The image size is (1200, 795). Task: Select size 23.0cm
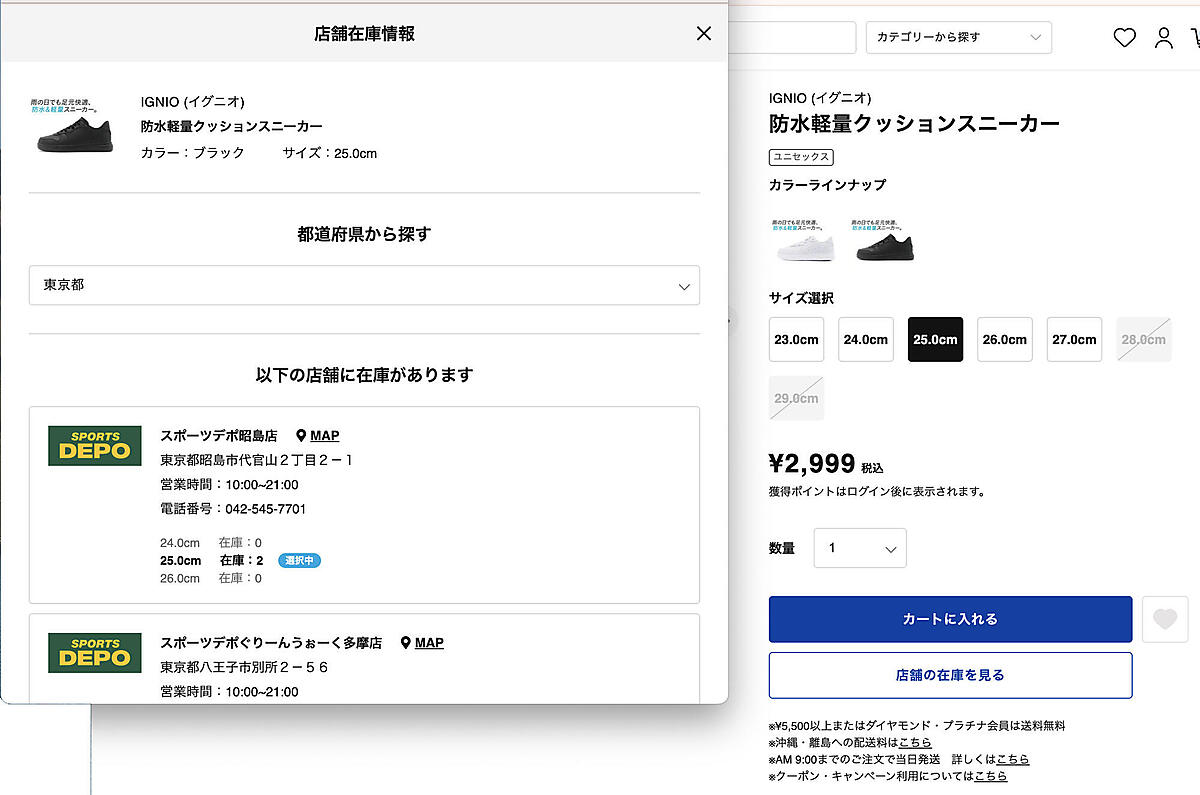796,339
